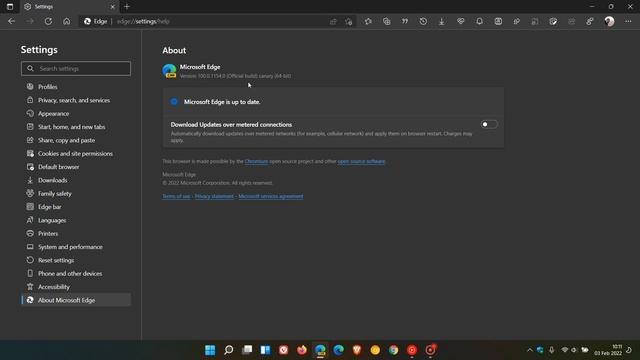Open Accessibility settings section

(76, 287)
